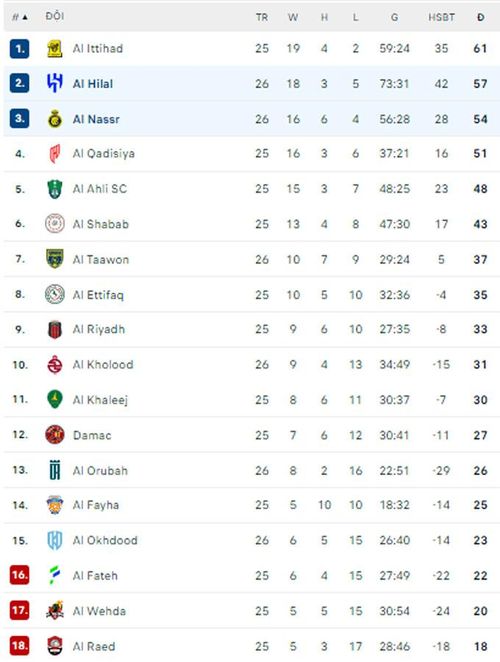Open the Al Ettifaq team page

click(98, 295)
